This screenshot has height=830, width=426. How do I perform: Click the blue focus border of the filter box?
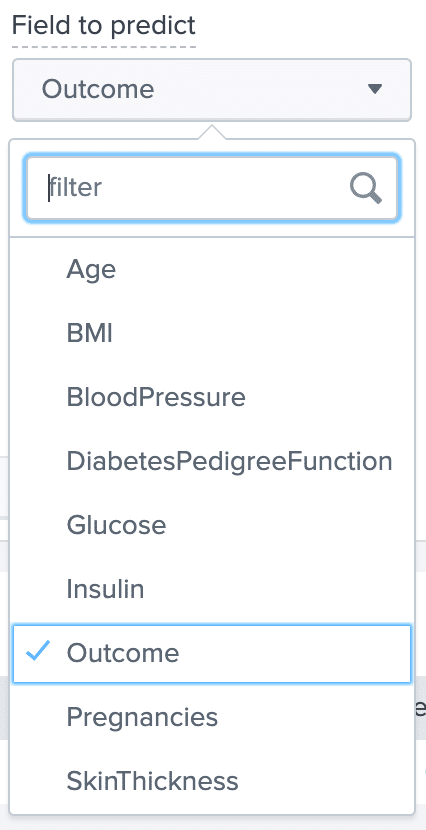coord(212,155)
